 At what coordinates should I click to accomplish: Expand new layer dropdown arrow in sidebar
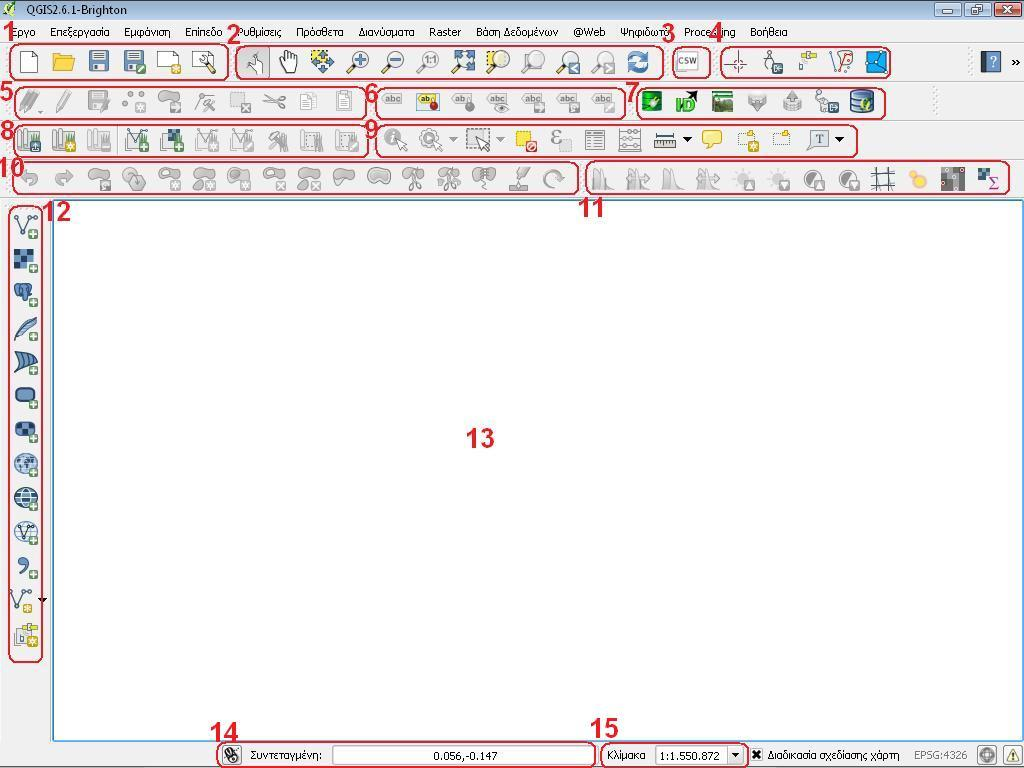(42, 600)
